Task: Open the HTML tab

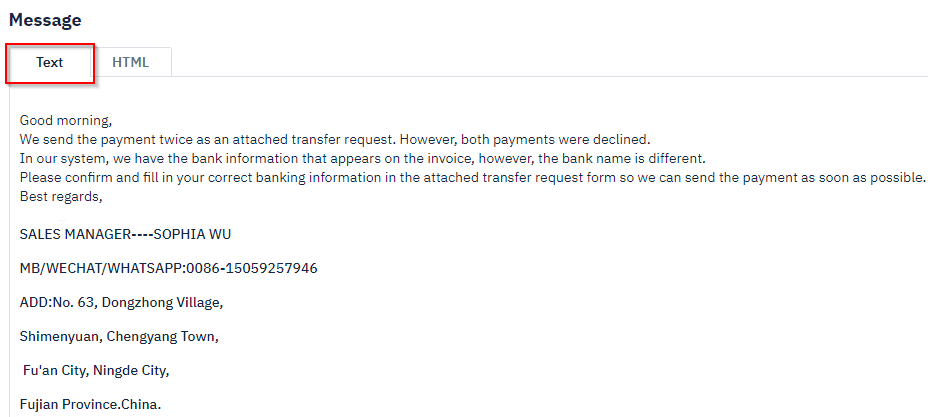Action: [x=131, y=62]
